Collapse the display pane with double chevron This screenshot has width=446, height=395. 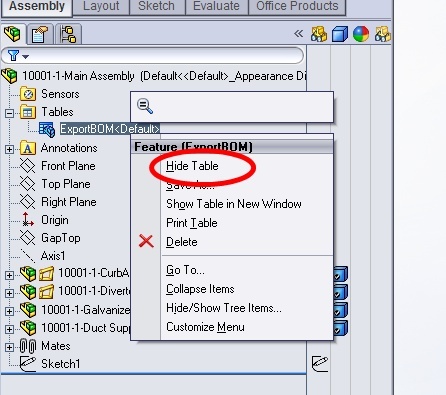point(298,33)
